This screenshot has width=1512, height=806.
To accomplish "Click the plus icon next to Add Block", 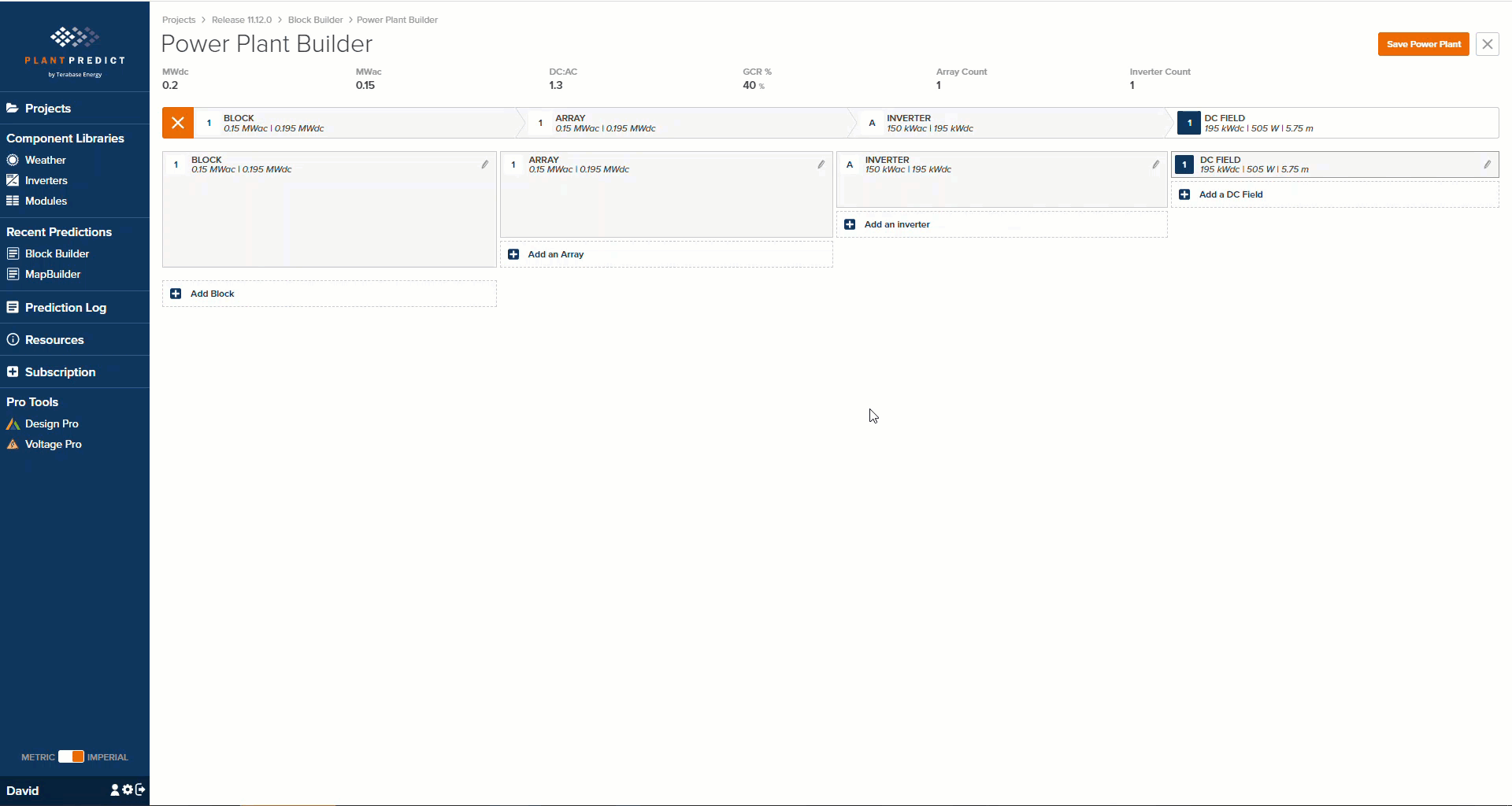I will (176, 294).
